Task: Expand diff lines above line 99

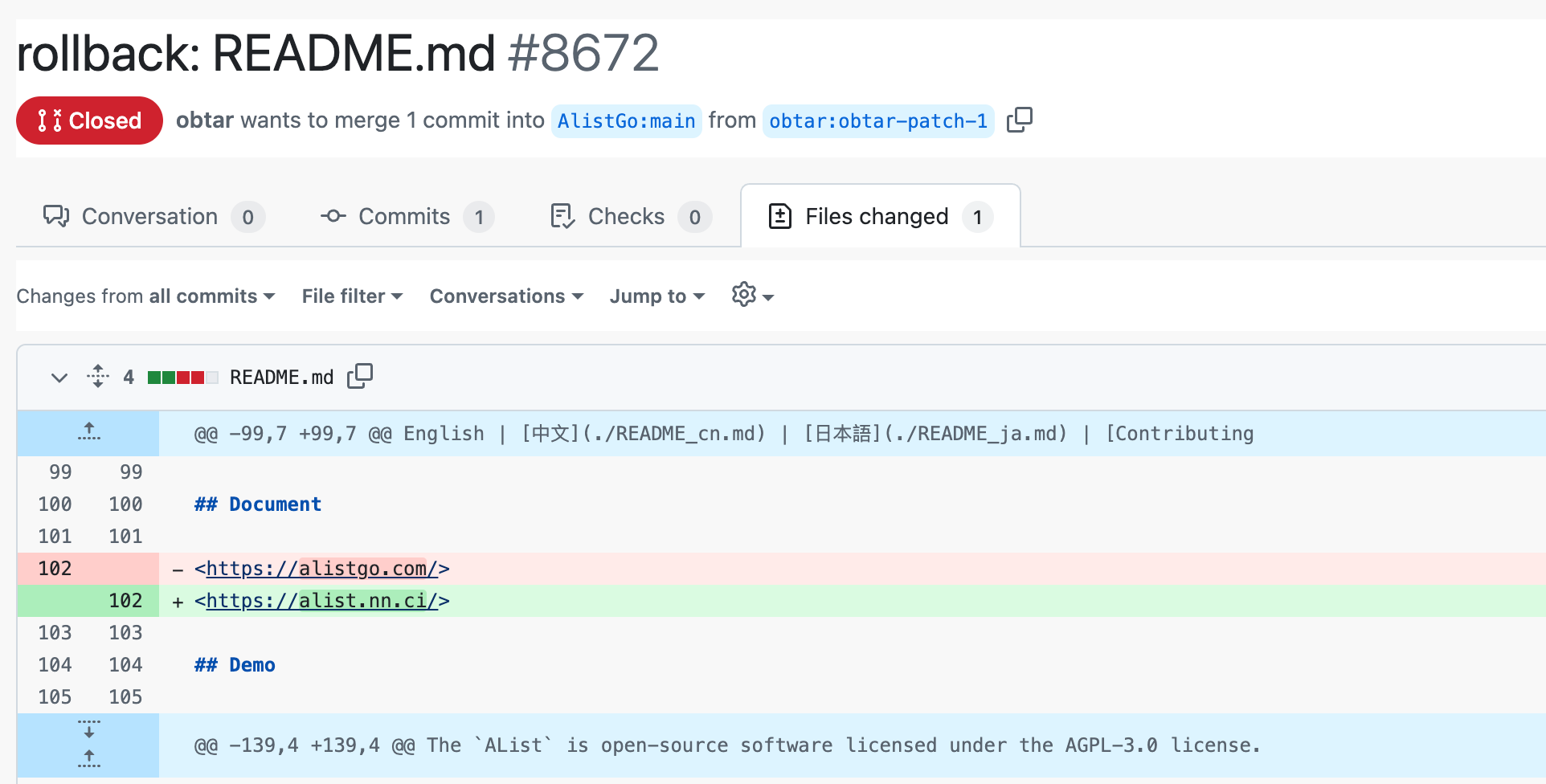Action: (89, 432)
